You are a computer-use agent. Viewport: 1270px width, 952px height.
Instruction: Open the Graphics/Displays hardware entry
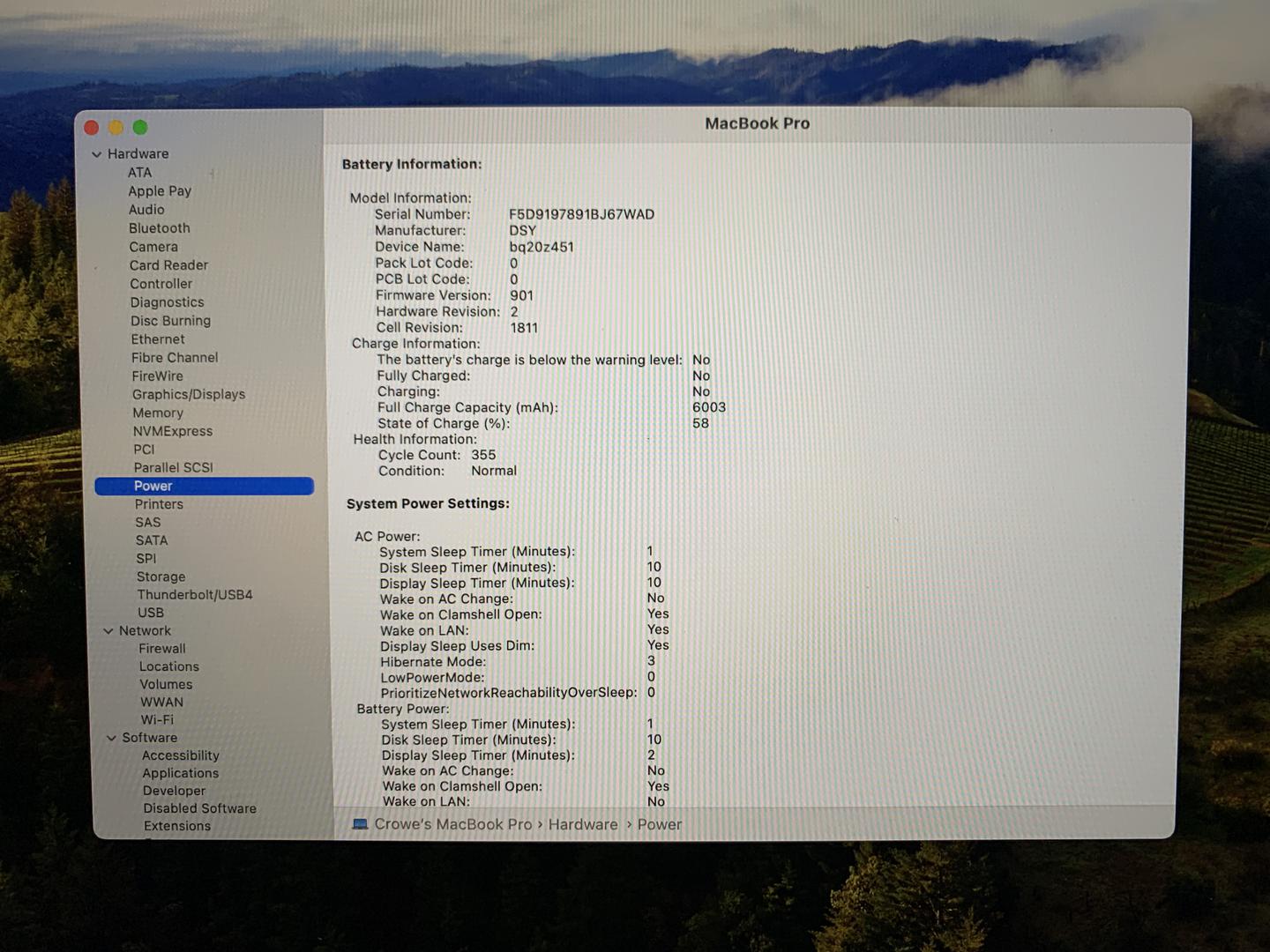[x=188, y=394]
